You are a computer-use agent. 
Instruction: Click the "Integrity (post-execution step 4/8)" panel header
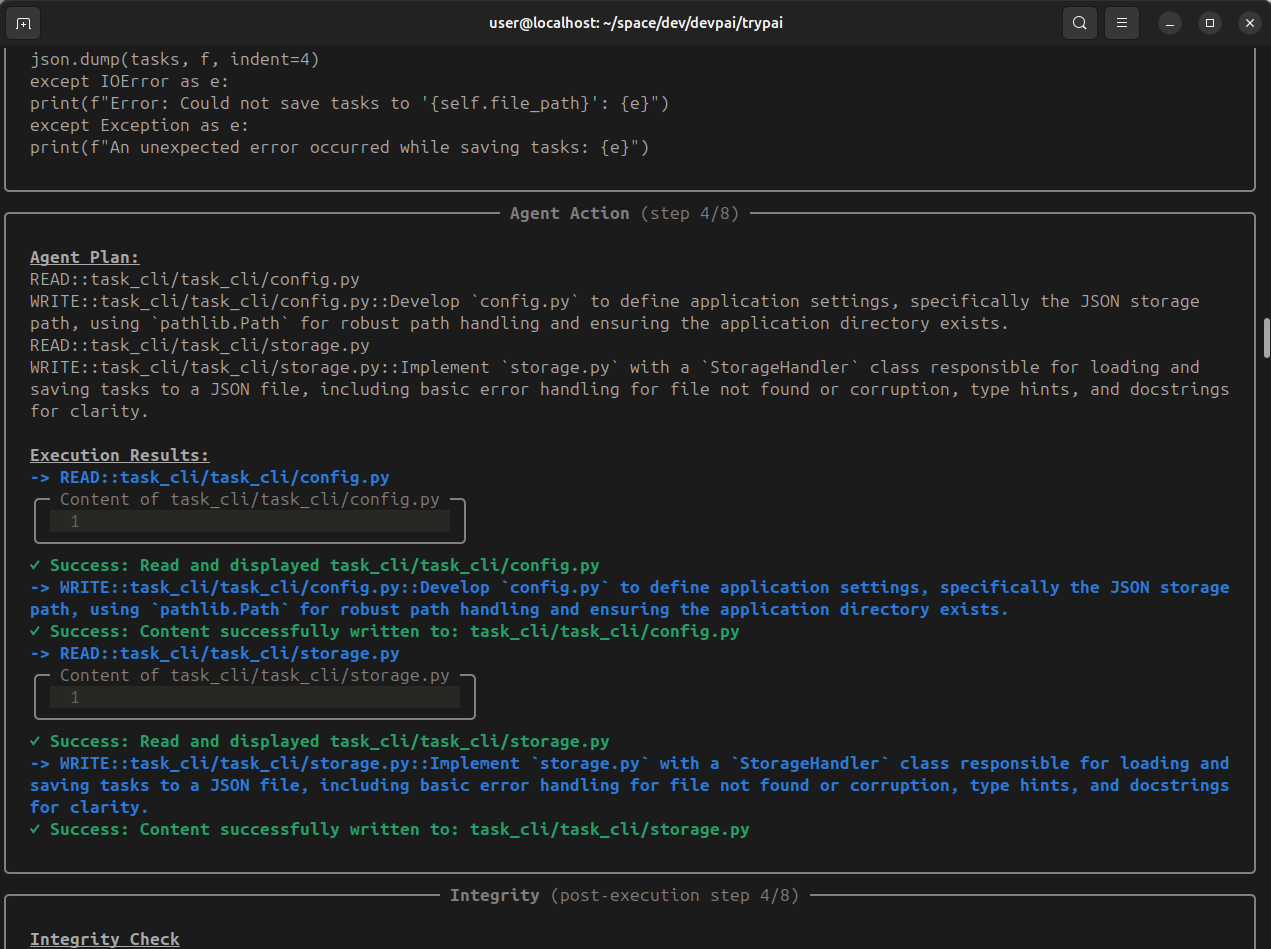pyautogui.click(x=624, y=895)
